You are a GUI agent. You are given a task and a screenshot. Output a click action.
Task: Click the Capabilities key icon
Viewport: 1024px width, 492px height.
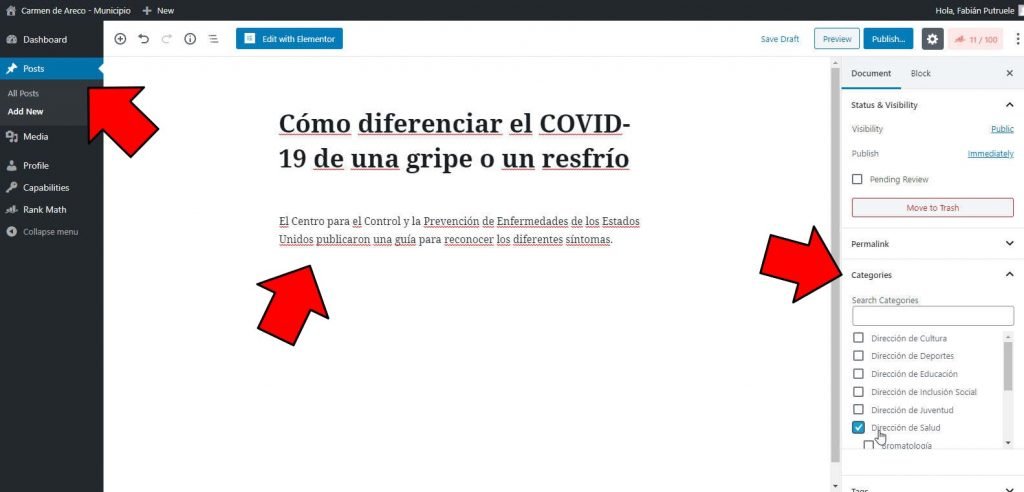point(11,188)
